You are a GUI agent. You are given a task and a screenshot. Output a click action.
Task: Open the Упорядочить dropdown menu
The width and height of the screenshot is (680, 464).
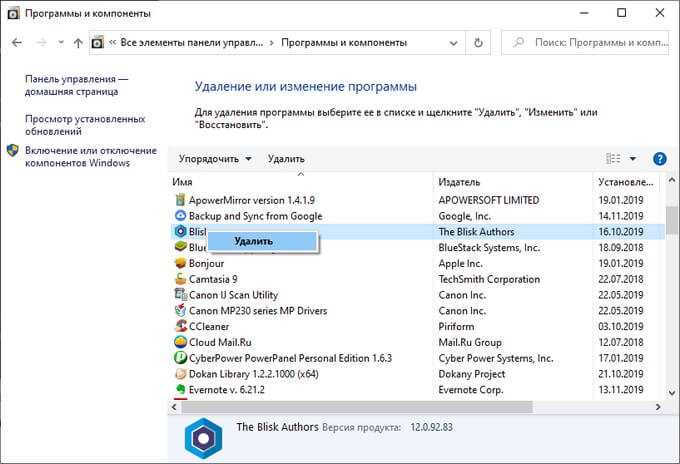(x=215, y=159)
